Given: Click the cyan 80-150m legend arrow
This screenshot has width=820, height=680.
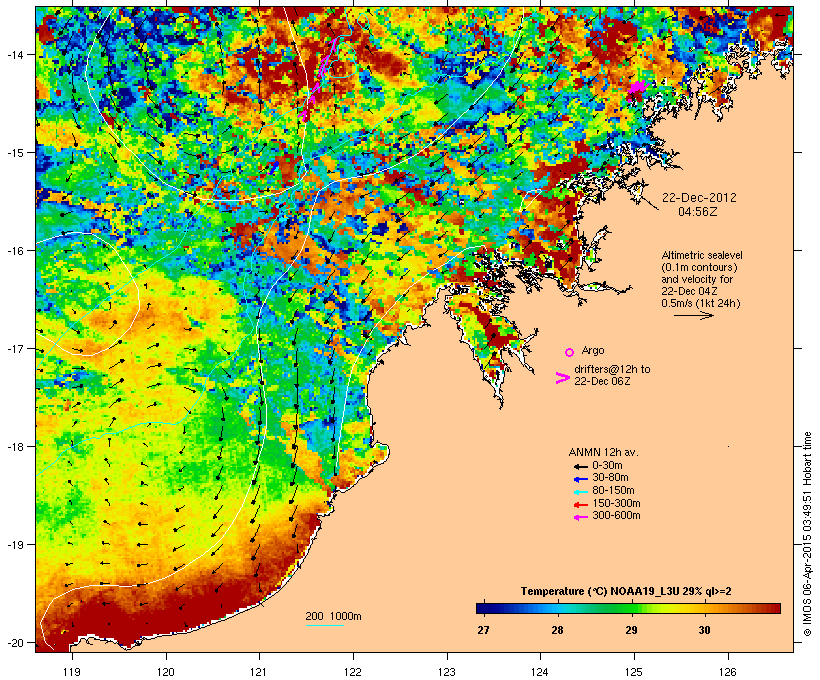Looking at the screenshot, I should pos(580,492).
